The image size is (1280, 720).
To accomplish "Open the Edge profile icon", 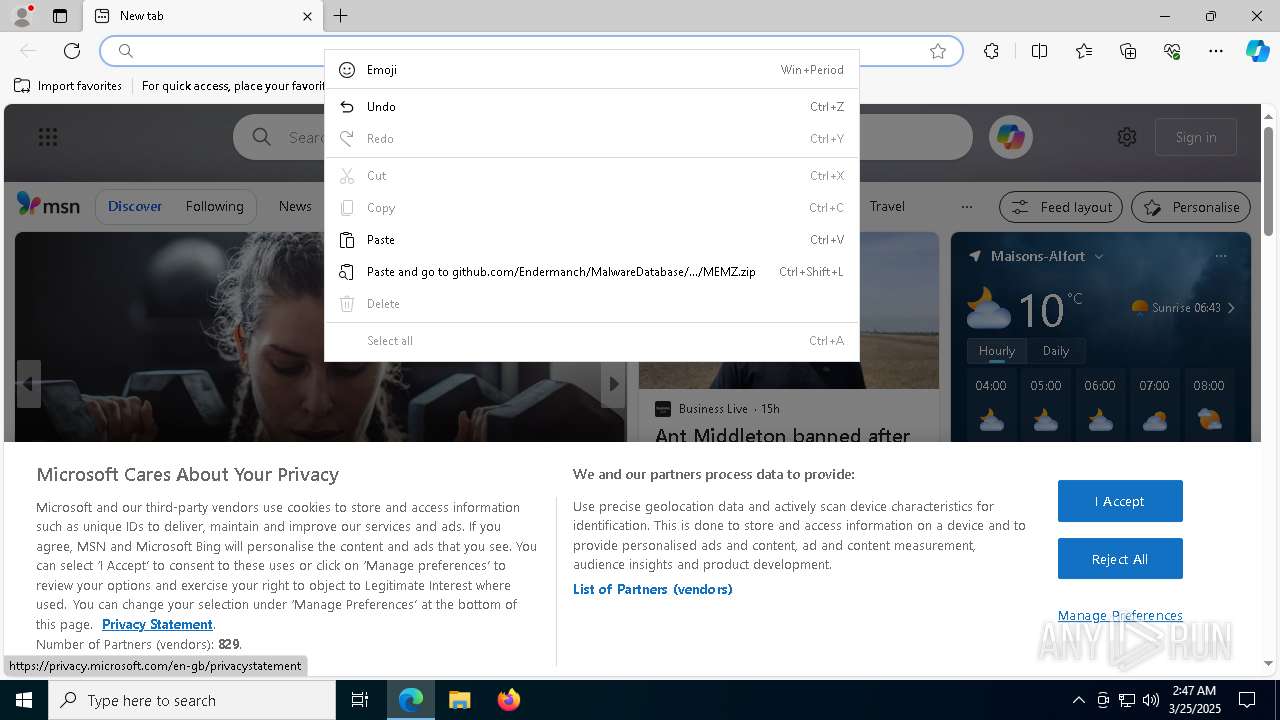I will click(x=21, y=16).
